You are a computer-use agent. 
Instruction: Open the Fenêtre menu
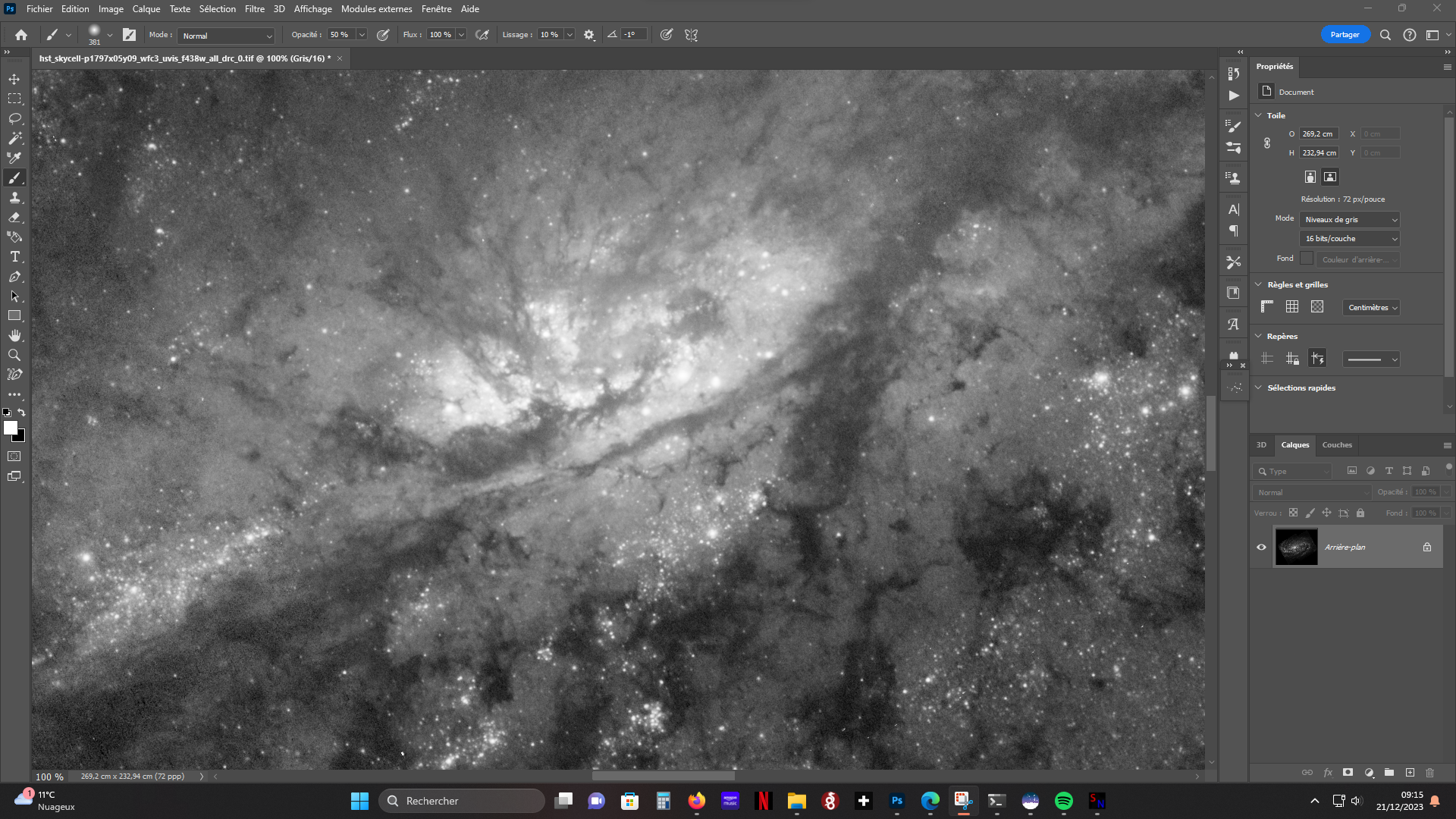(x=437, y=9)
